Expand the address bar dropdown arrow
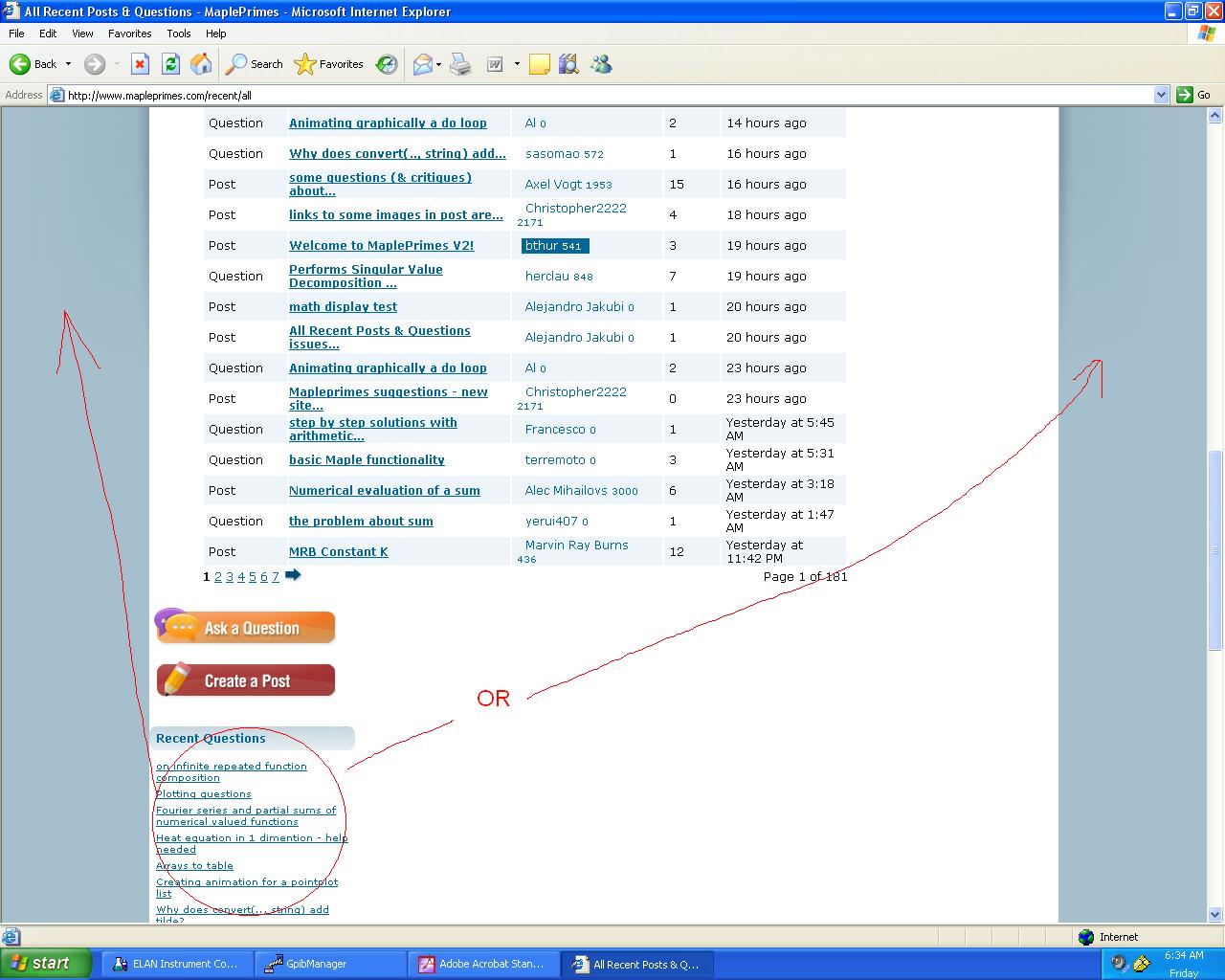 tap(1161, 95)
